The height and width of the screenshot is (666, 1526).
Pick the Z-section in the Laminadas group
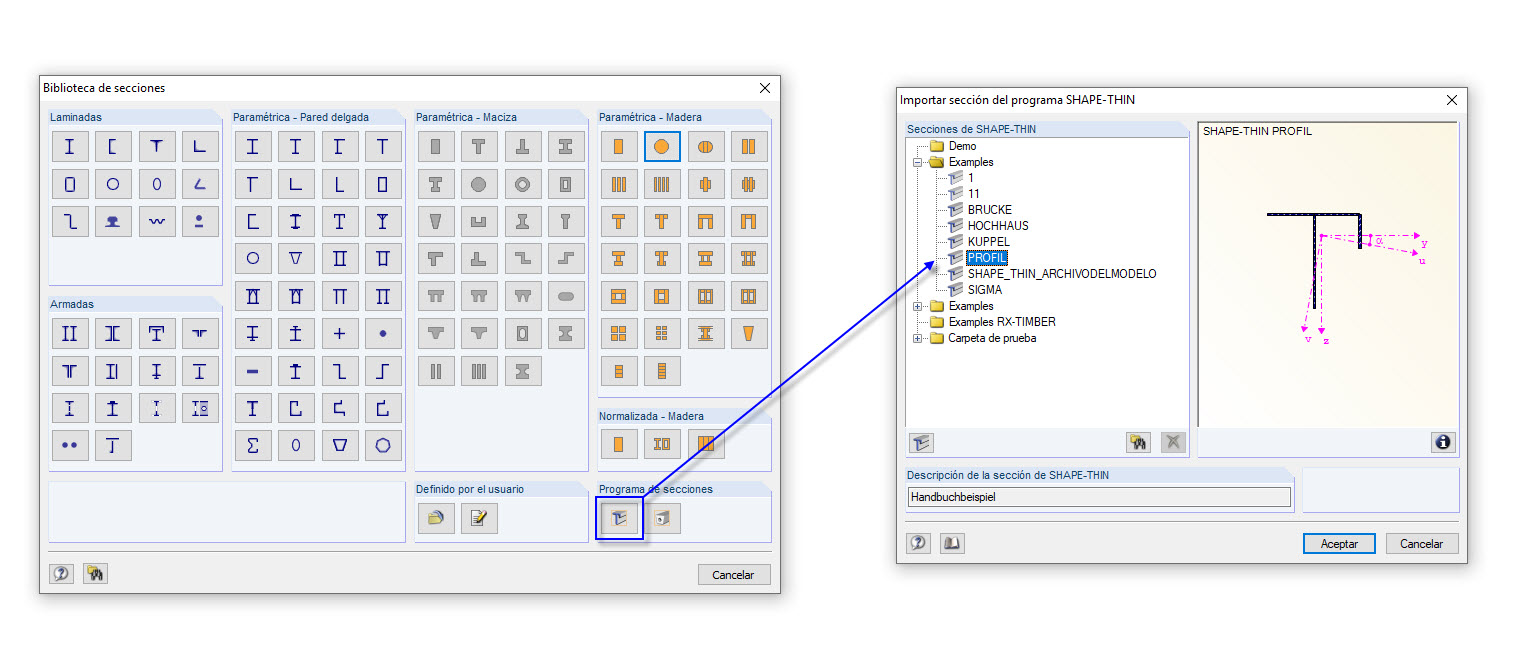coord(69,221)
